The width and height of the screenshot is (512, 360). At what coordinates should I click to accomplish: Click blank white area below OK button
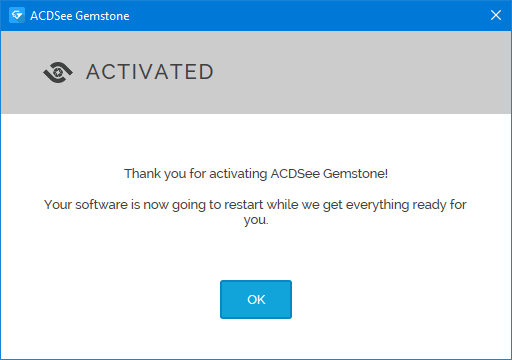pyautogui.click(x=256, y=338)
